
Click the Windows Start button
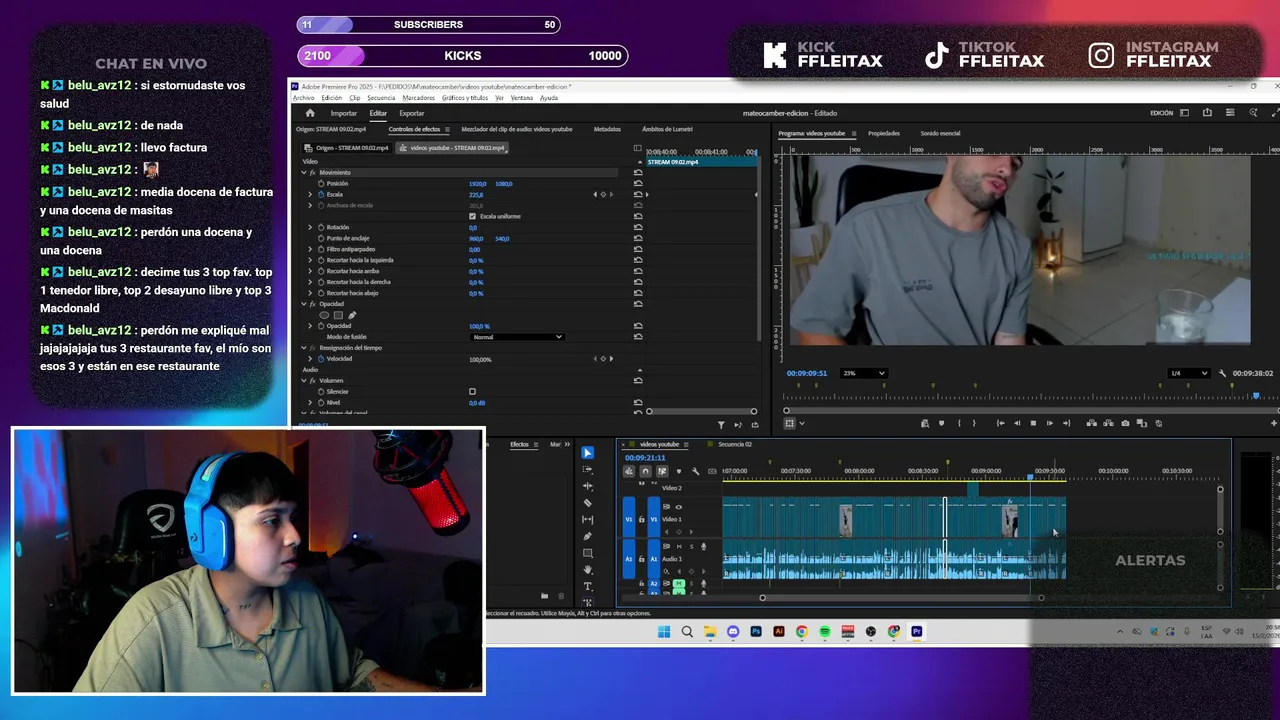(664, 632)
